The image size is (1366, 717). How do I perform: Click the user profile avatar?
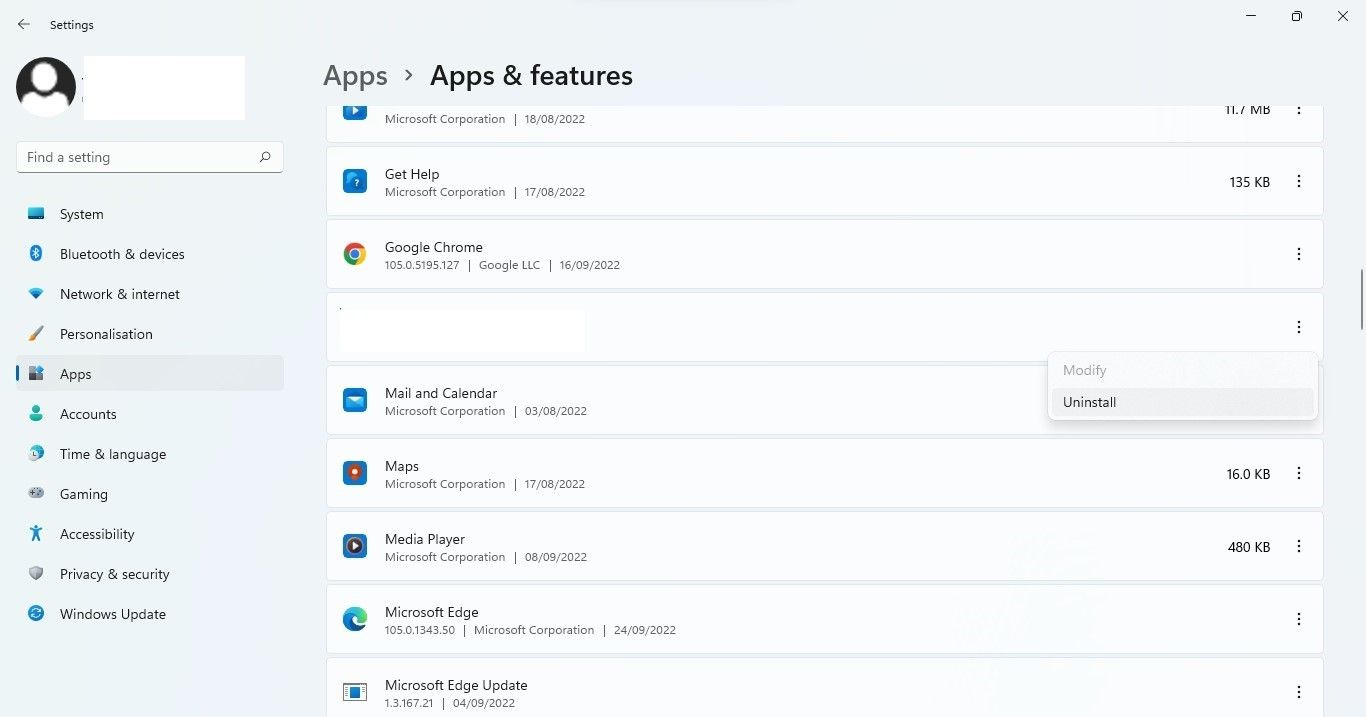click(x=46, y=87)
